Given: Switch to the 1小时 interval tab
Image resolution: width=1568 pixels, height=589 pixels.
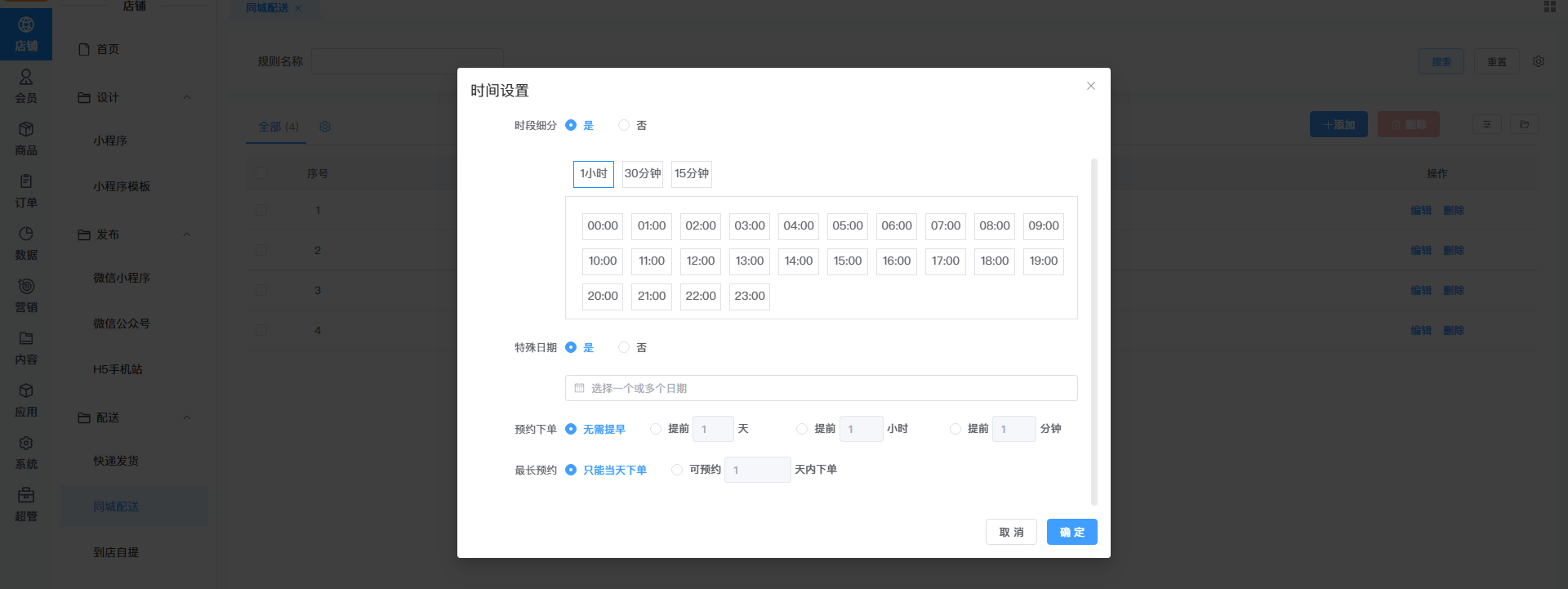Looking at the screenshot, I should pos(594,174).
